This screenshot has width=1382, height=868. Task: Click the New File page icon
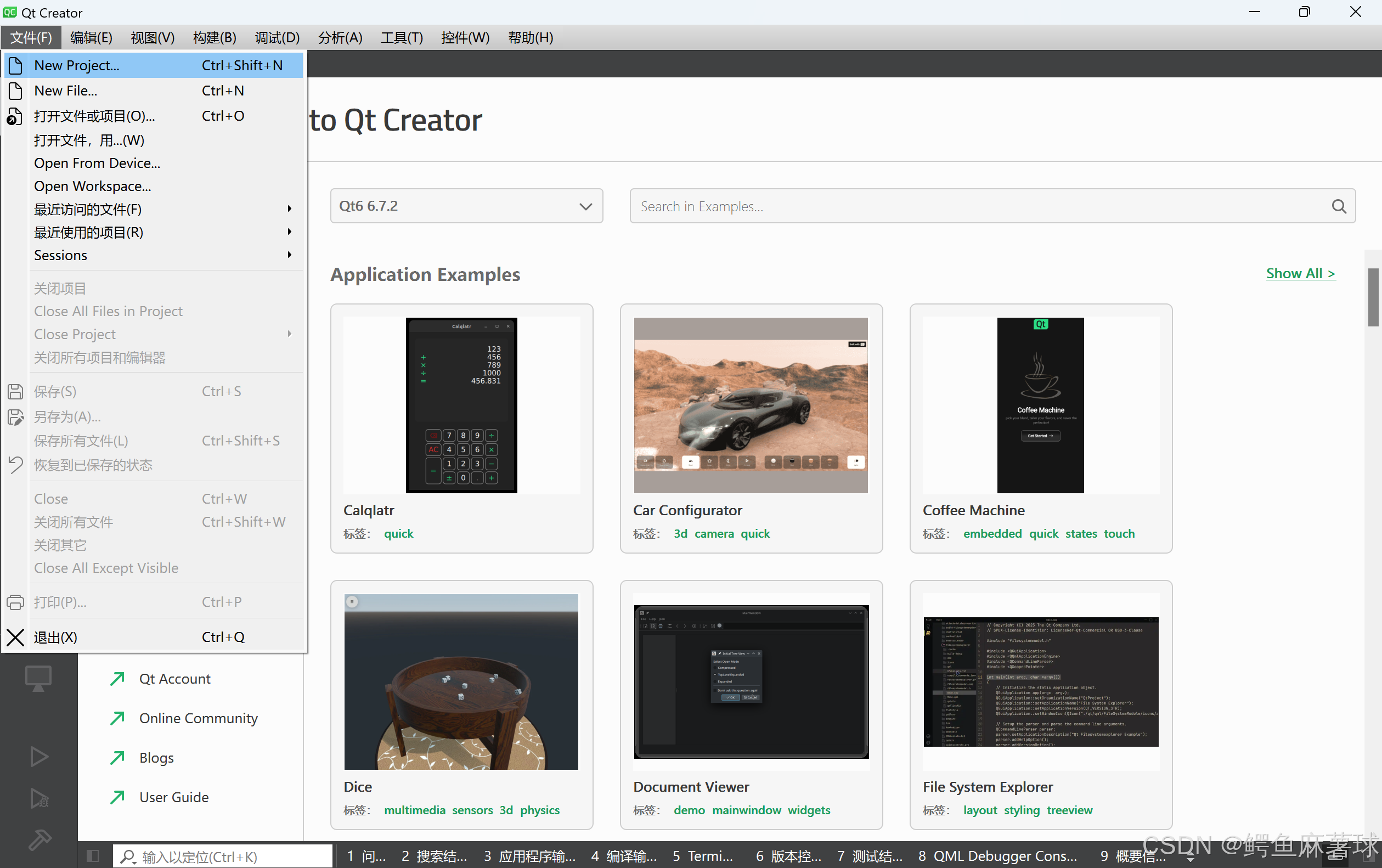click(x=15, y=91)
